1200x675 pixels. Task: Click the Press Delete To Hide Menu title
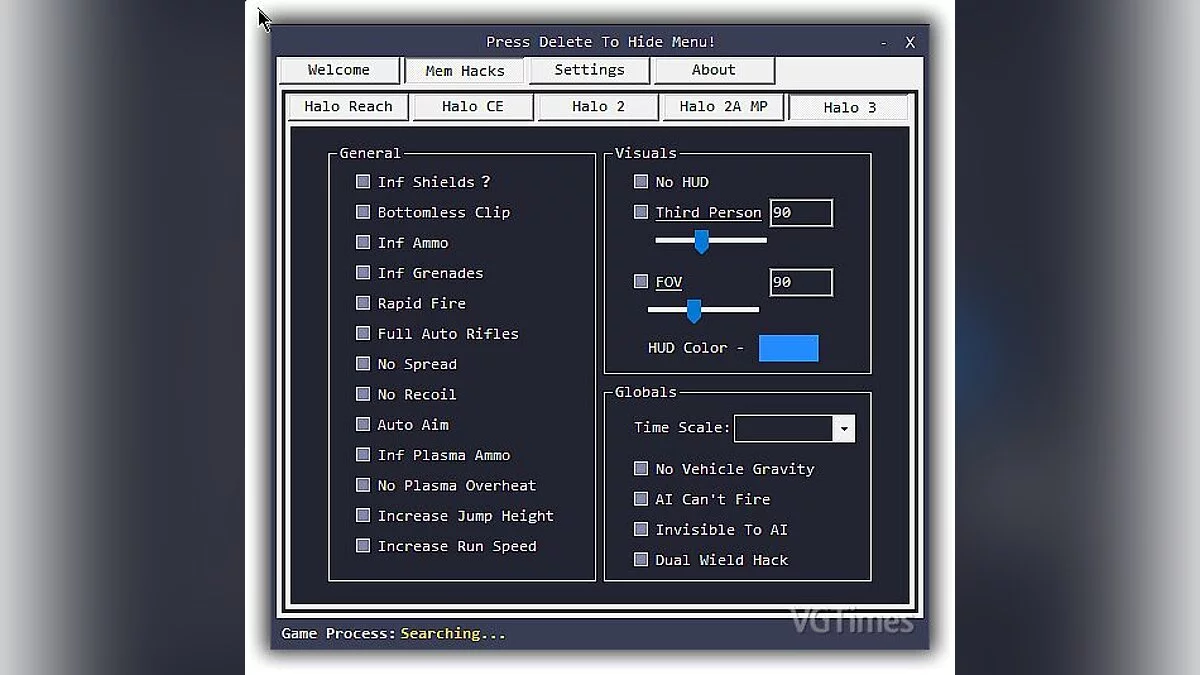(x=600, y=42)
